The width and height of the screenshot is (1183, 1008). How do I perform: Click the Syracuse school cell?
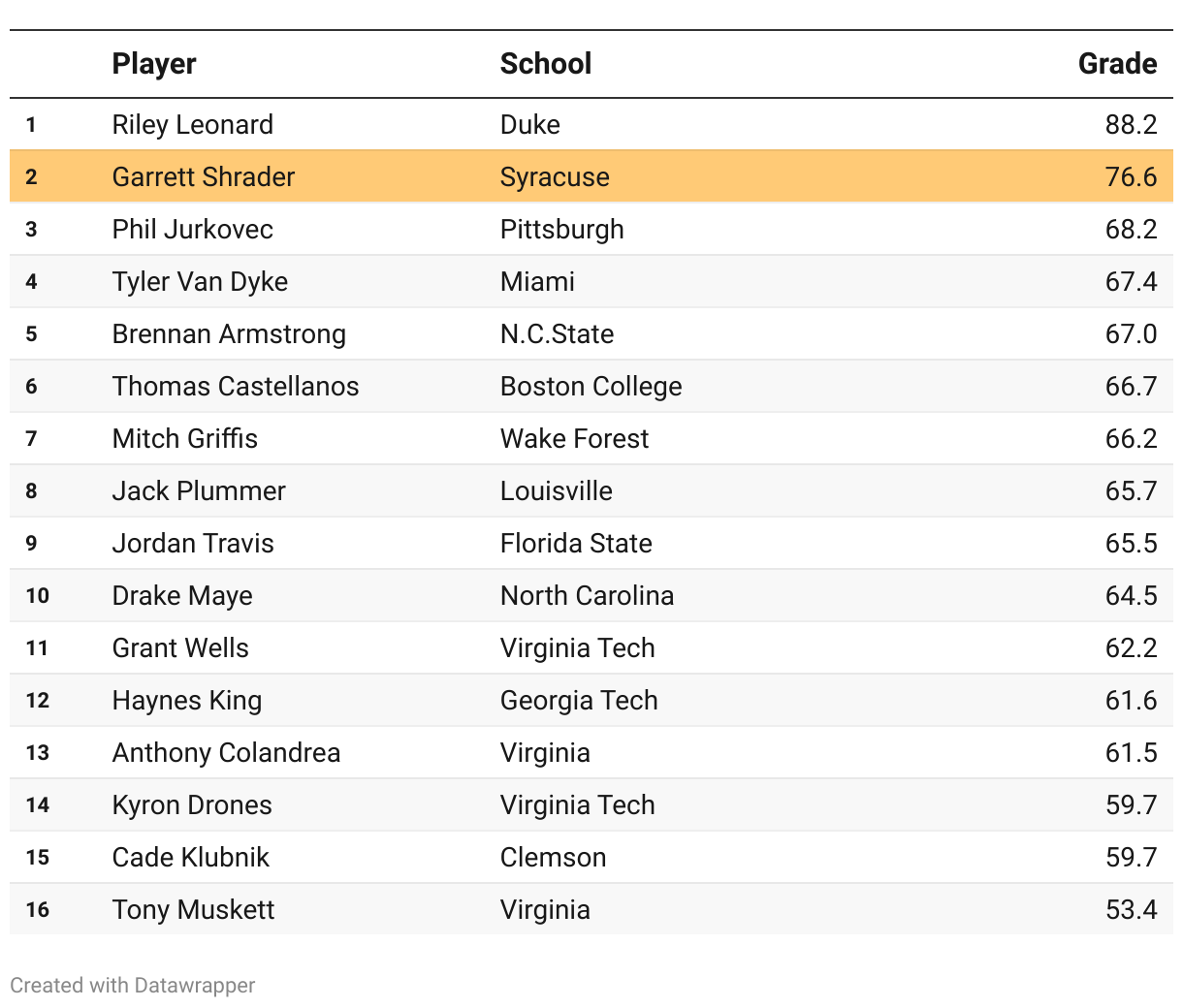click(x=555, y=177)
